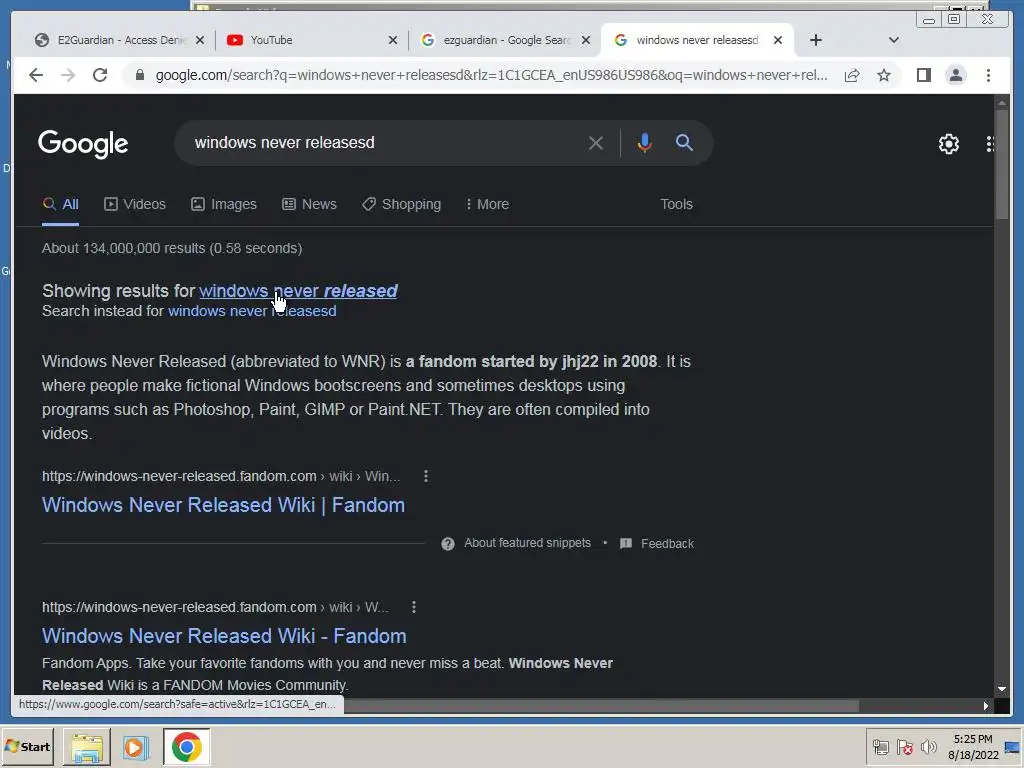The height and width of the screenshot is (768, 1024).
Task: Click the browser forward arrow
Action: [68, 75]
